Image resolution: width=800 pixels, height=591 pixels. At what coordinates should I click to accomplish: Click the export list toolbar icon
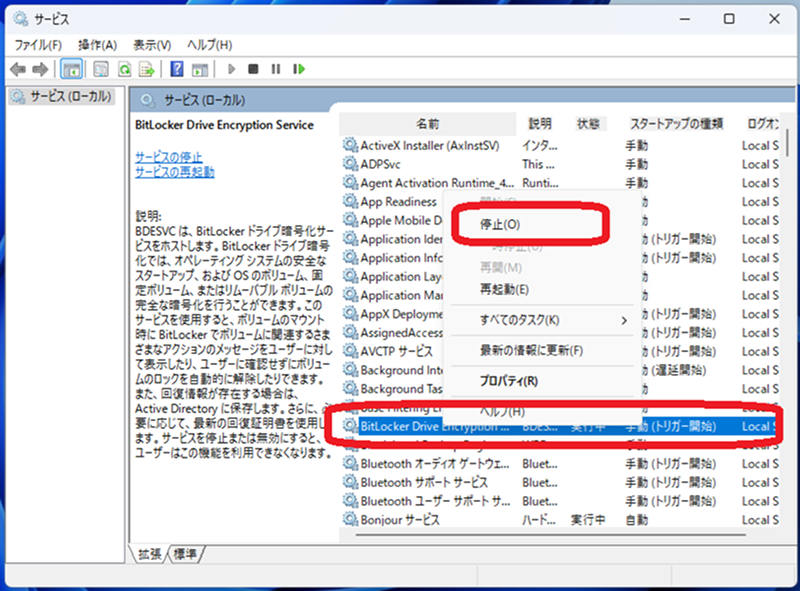click(148, 68)
